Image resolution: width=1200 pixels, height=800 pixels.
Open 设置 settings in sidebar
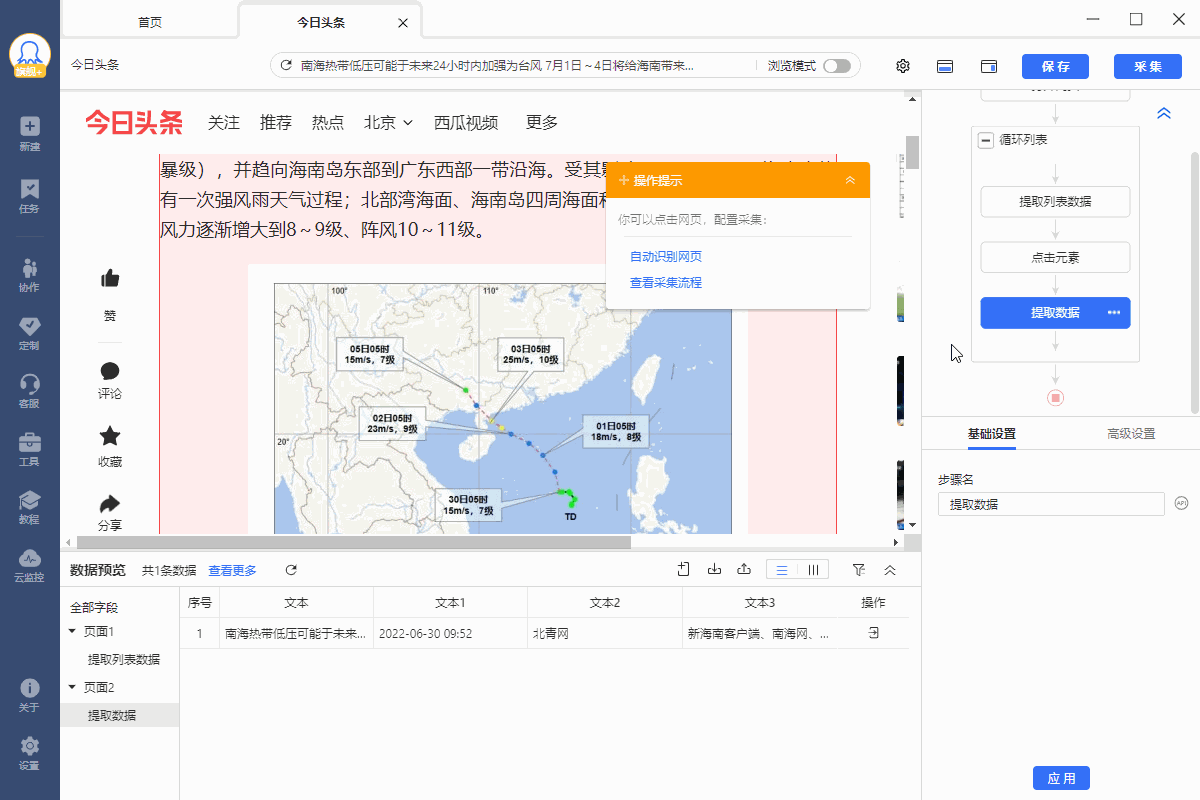tap(29, 753)
